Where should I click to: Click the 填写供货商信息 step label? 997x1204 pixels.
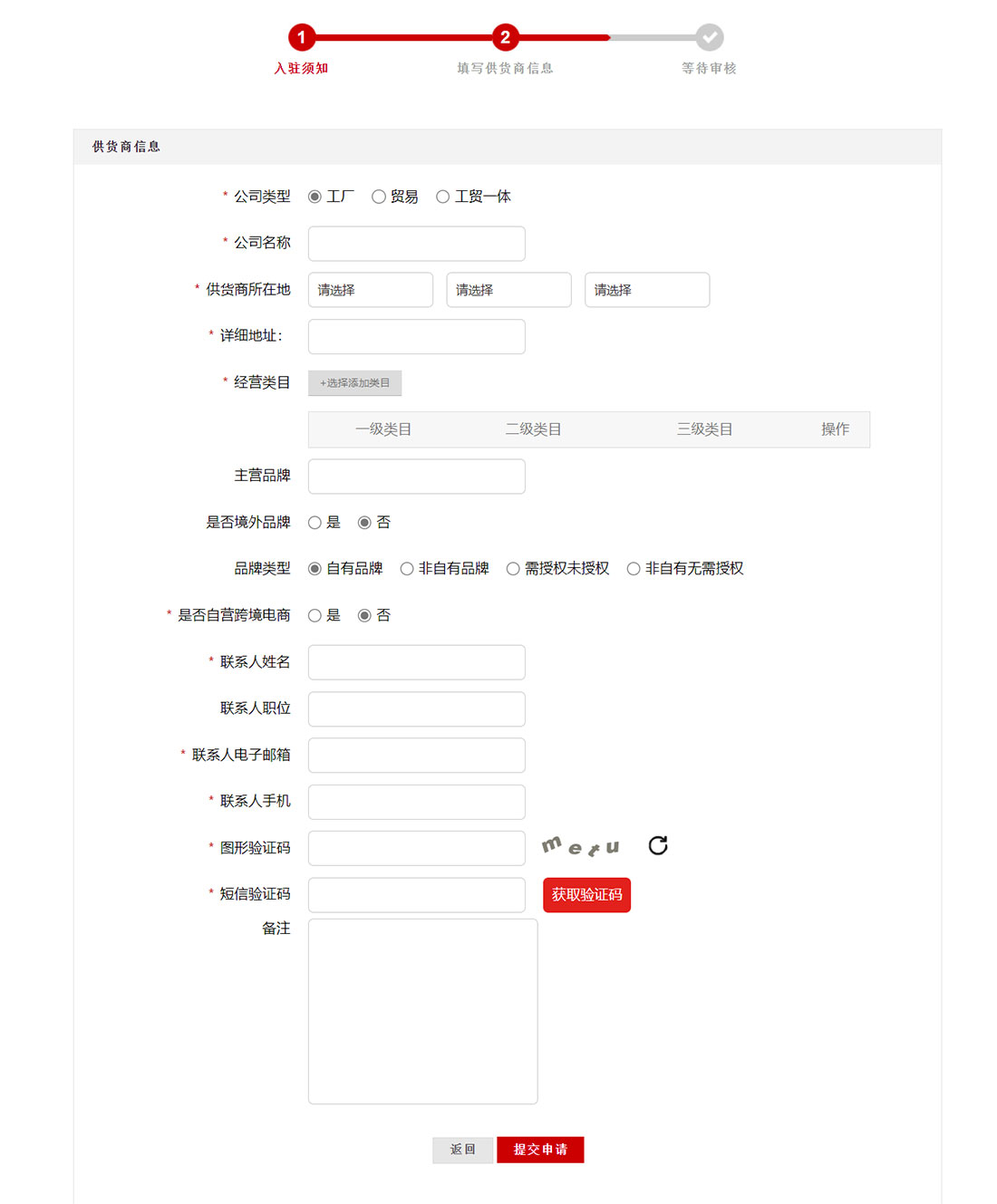tap(505, 68)
